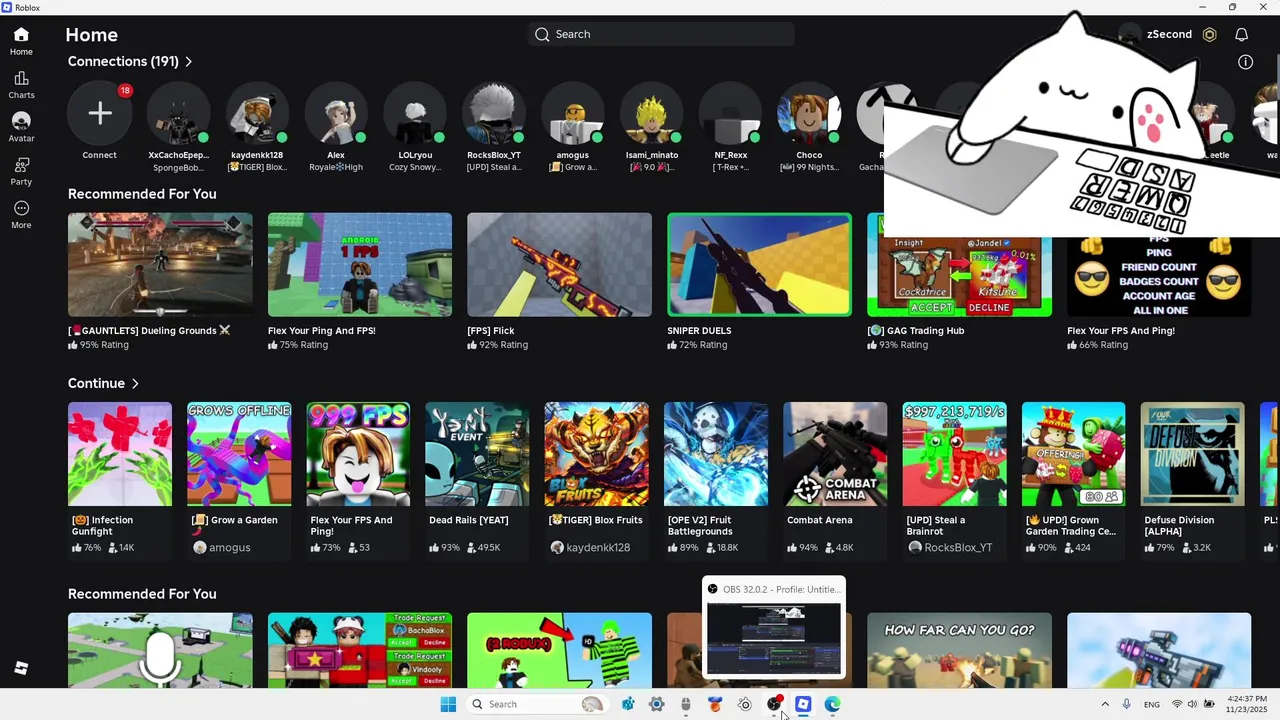Open kaydenkk128's avatar in Connections
The image size is (1280, 720).
(x=257, y=113)
